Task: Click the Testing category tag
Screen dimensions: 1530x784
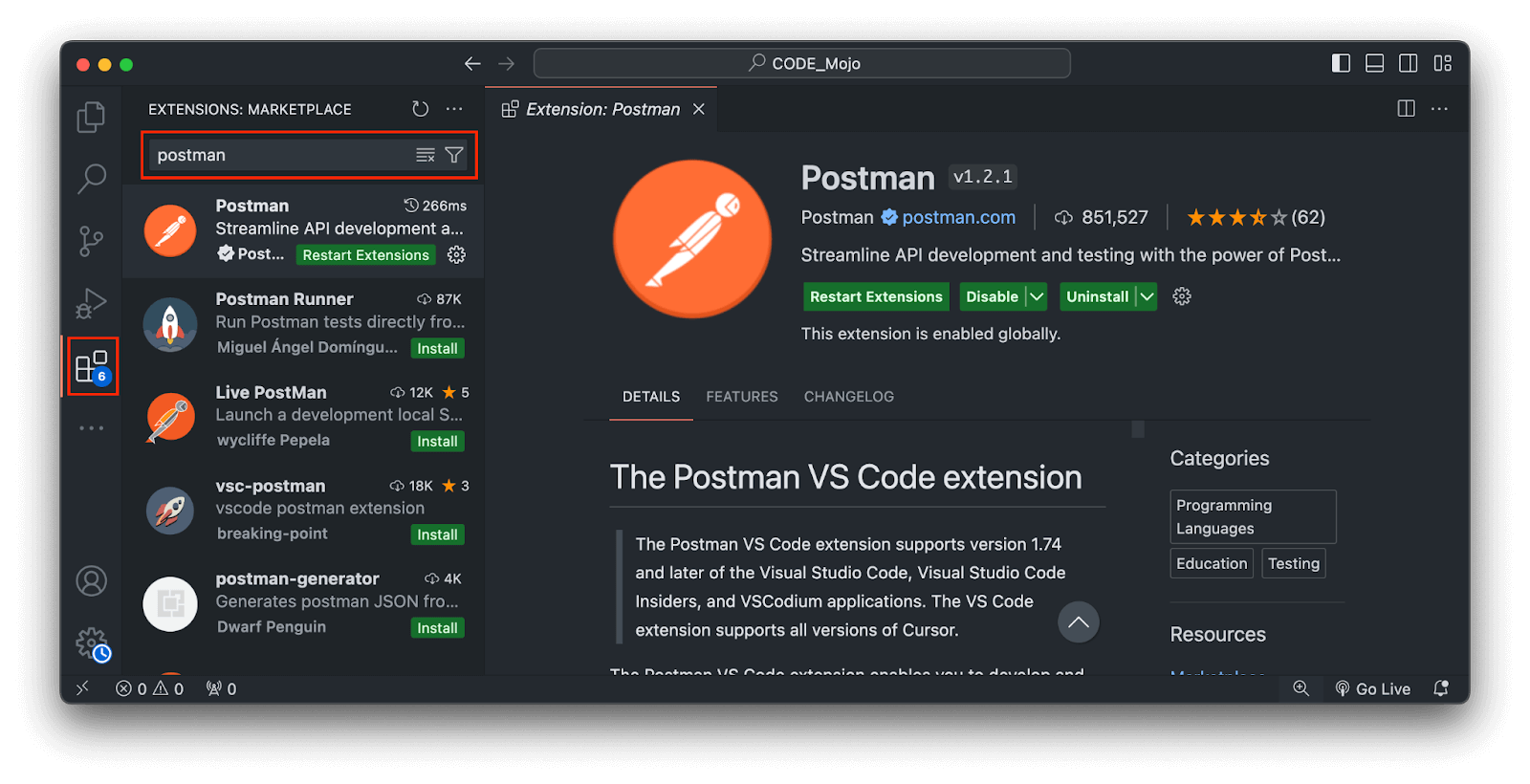Action: click(x=1294, y=563)
